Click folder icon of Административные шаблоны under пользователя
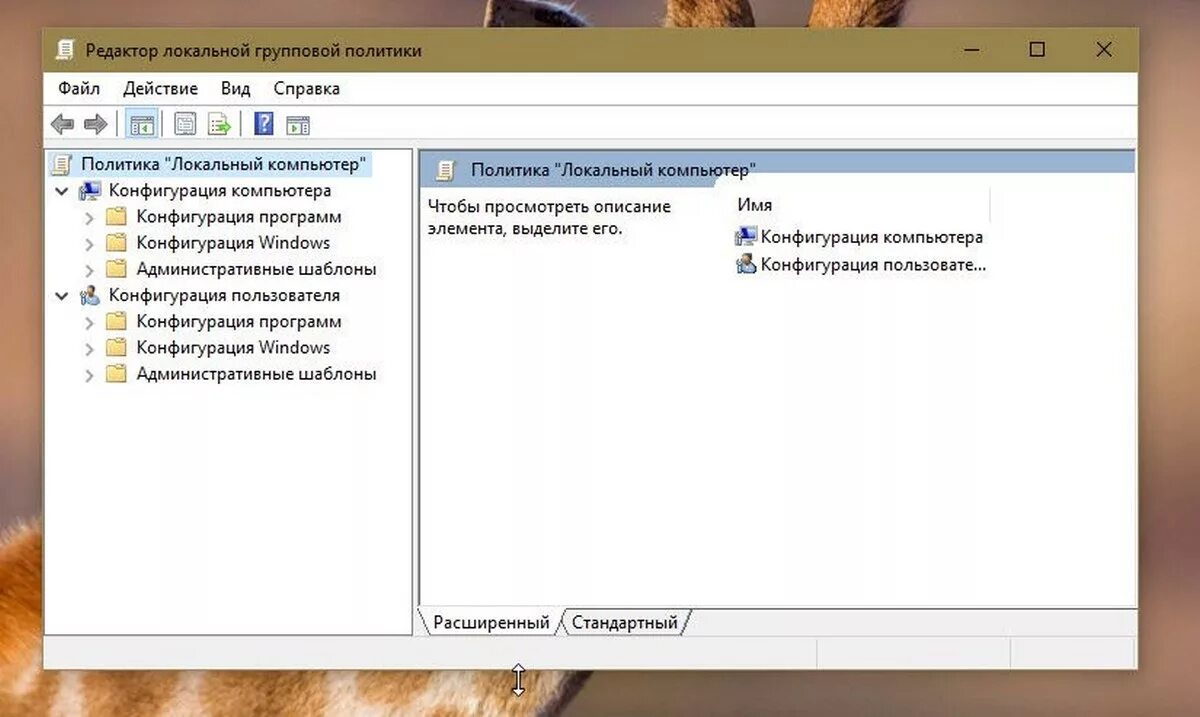The height and width of the screenshot is (717, 1200). click(117, 373)
